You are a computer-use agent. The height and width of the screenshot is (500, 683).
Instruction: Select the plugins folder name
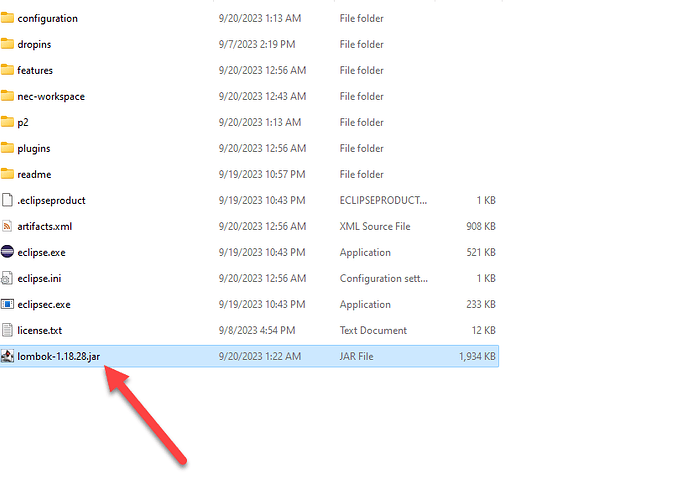pos(34,149)
